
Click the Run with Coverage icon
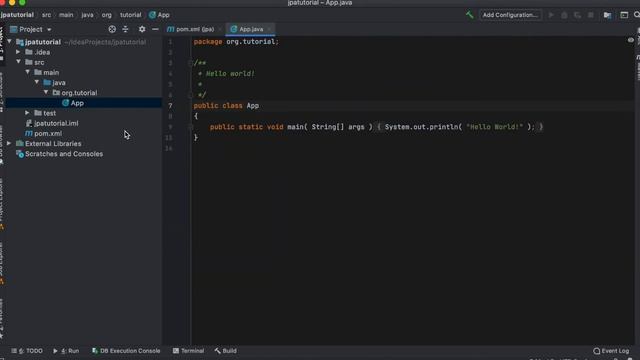pos(577,15)
